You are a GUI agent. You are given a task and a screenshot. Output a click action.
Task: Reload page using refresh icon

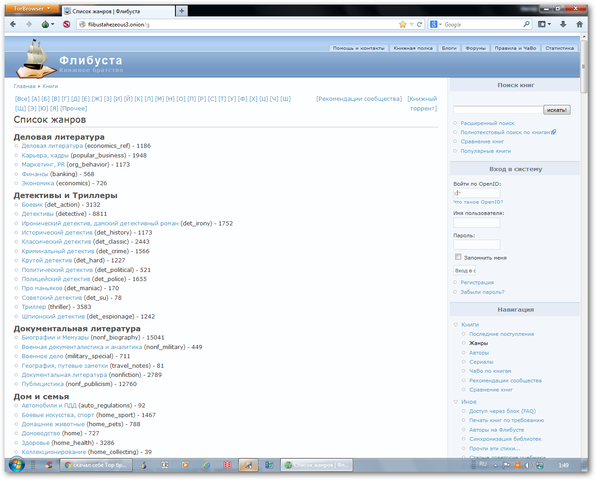pos(419,24)
